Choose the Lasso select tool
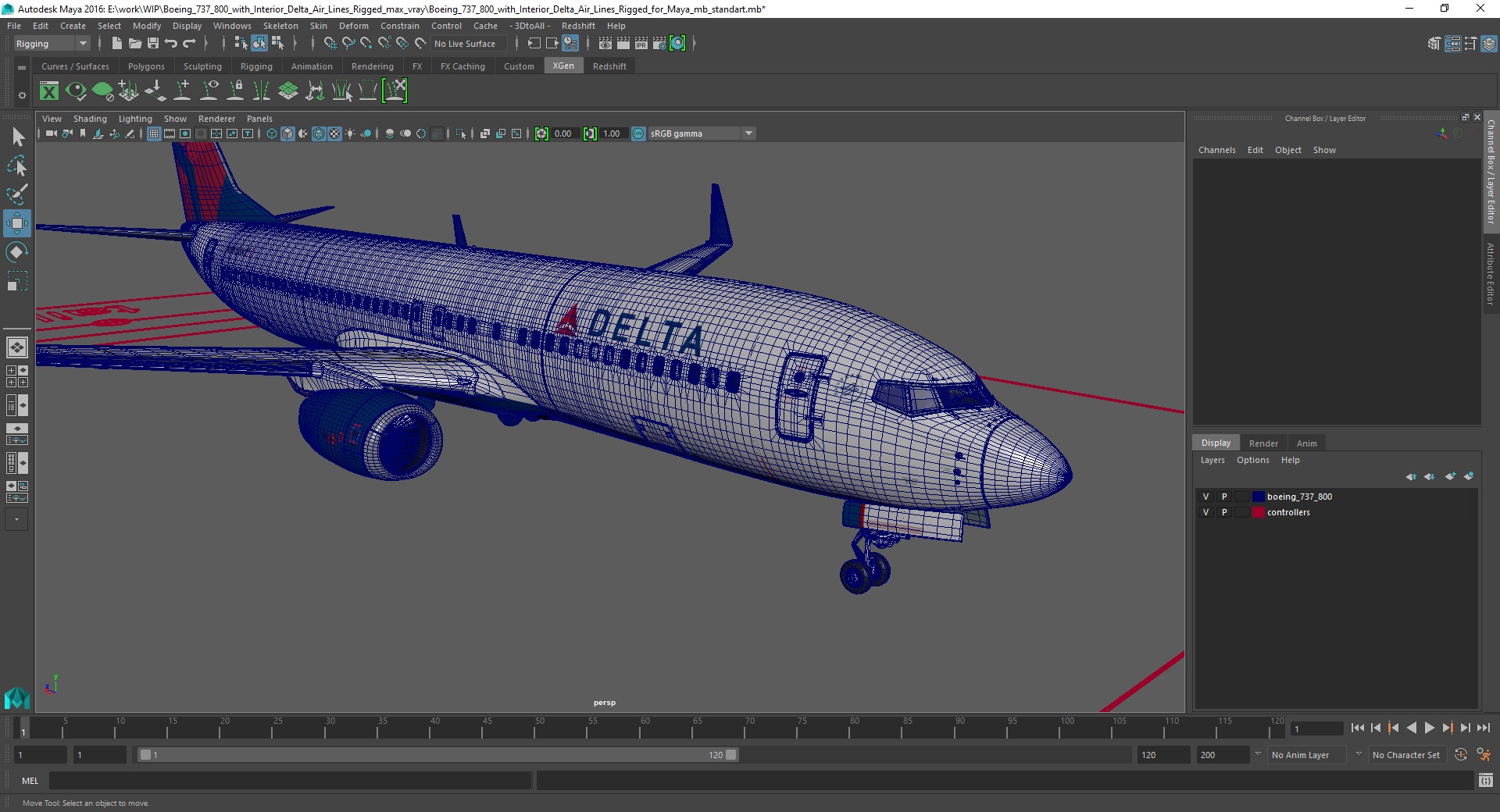Image resolution: width=1500 pixels, height=812 pixels. [16, 166]
